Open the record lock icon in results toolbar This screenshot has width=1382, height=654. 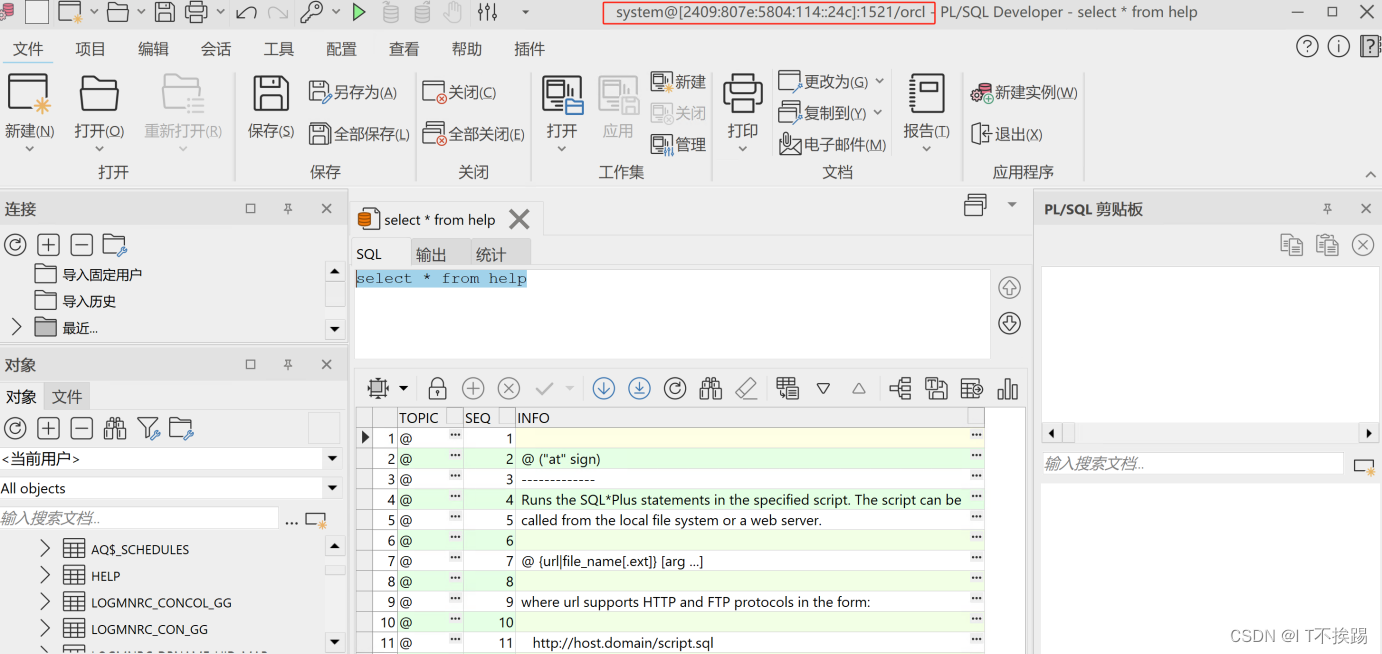coord(437,388)
